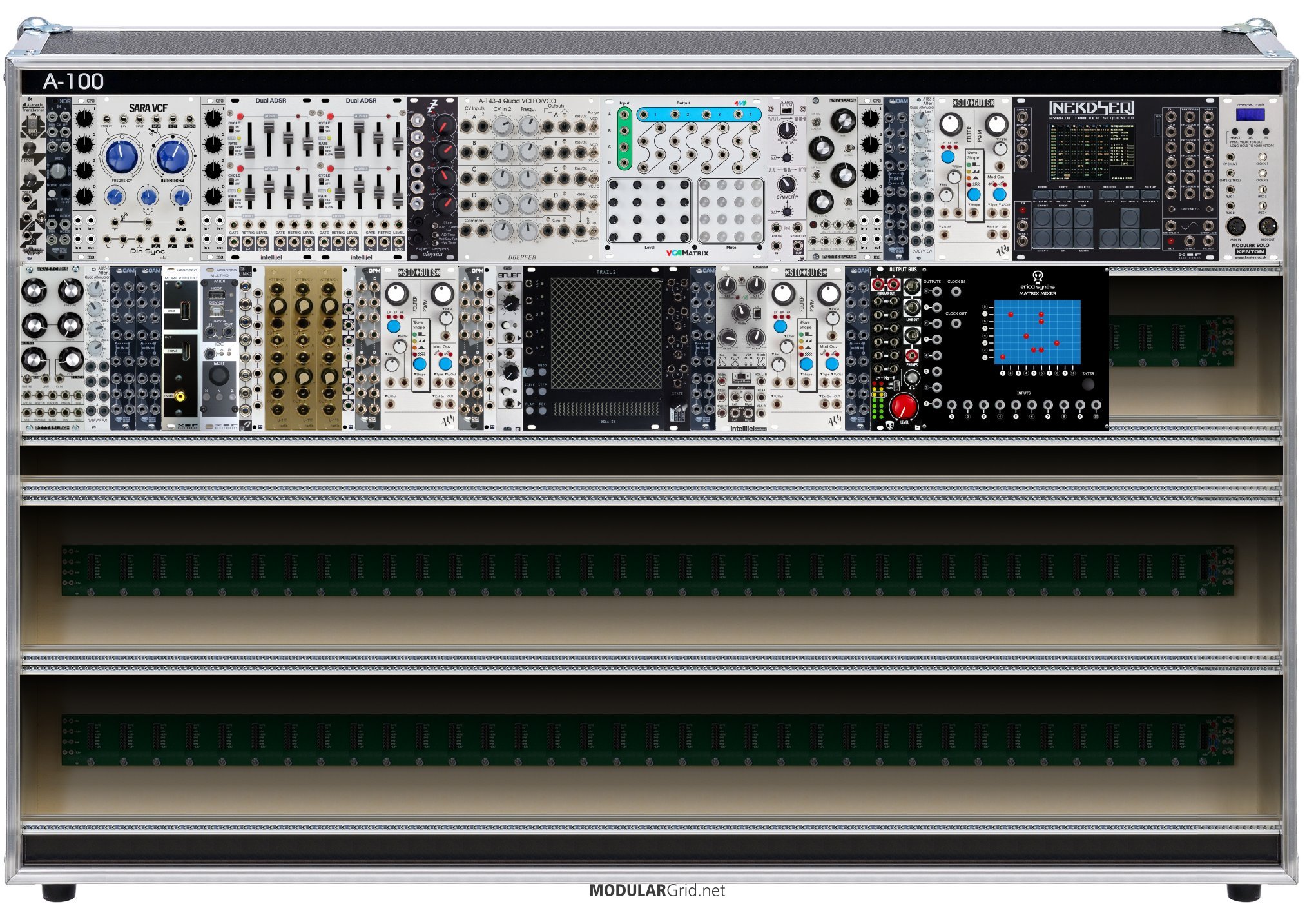Click the Decay knob on the aloysius module
The height and width of the screenshot is (904, 1316).
(445, 178)
